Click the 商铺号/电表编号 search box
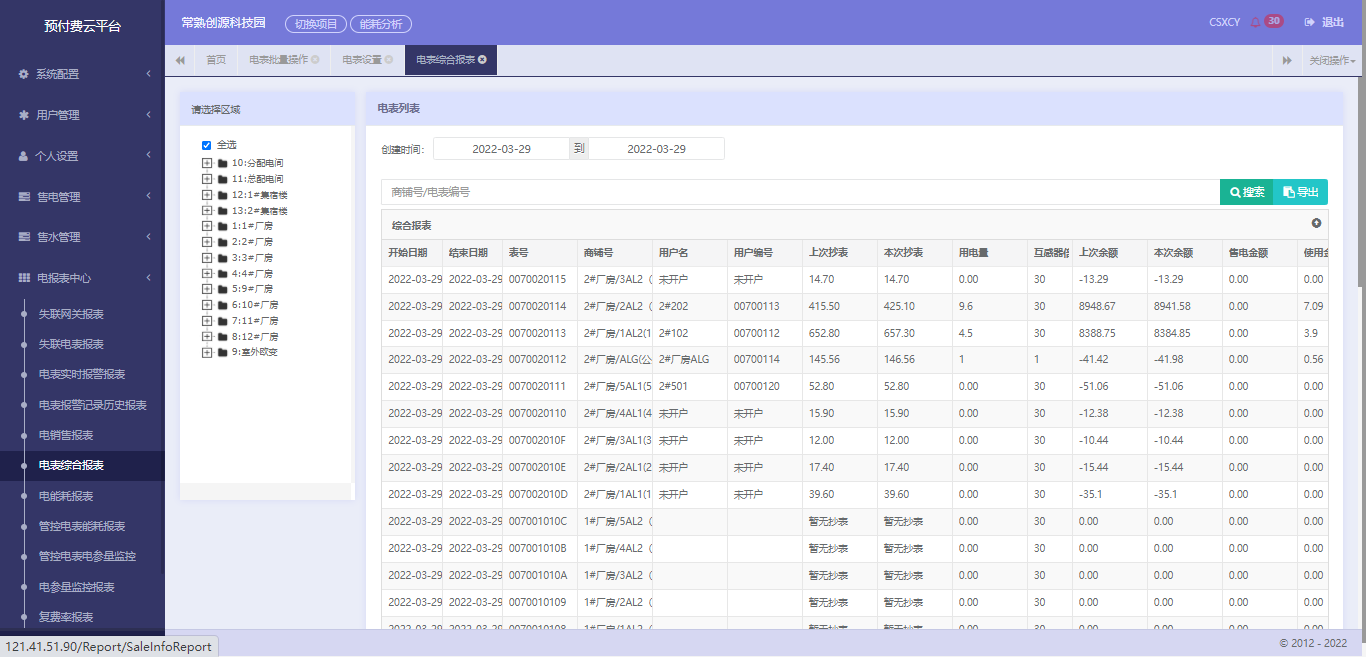Viewport: 1366px width, 657px height. pos(800,192)
